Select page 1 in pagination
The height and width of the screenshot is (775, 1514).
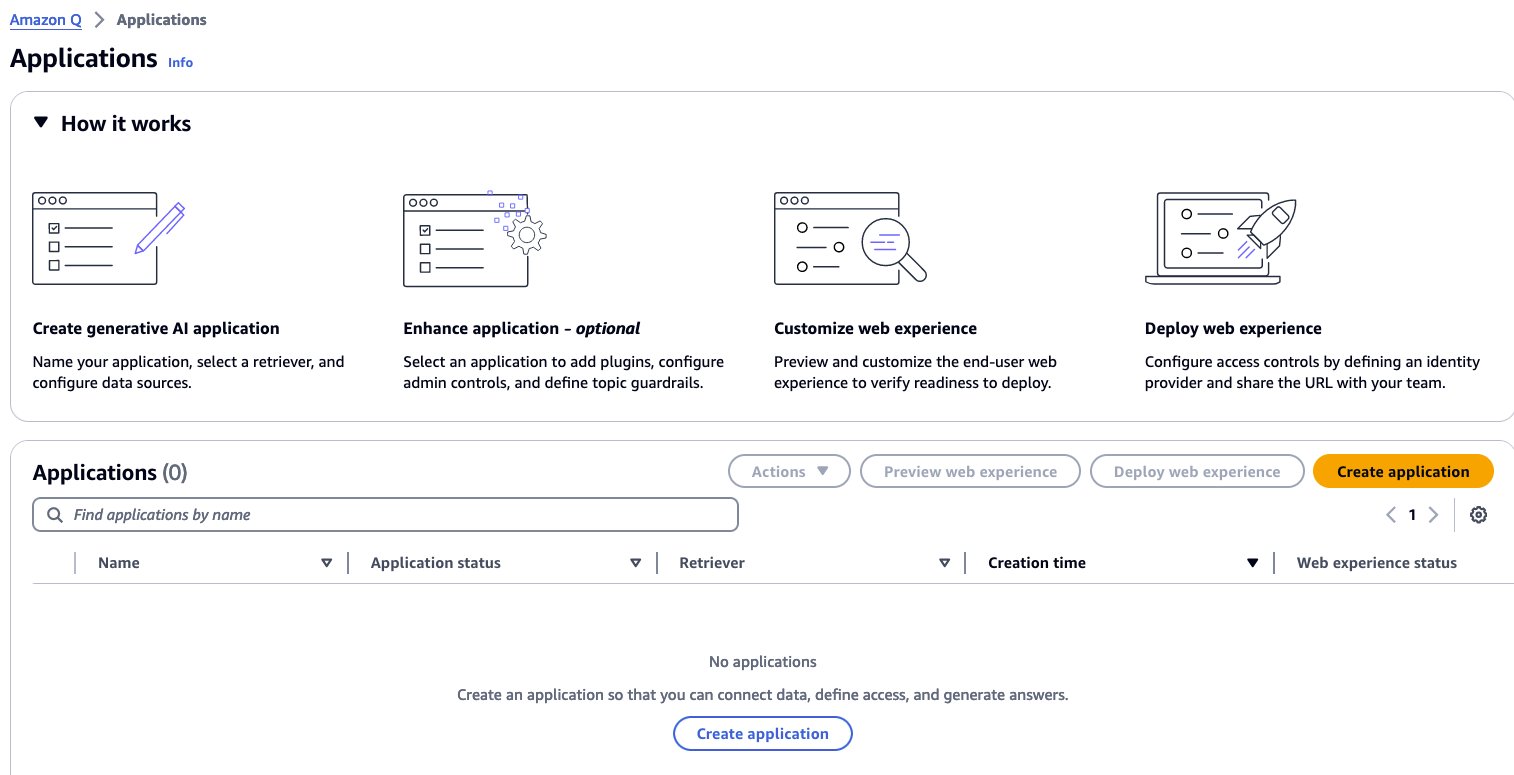[x=1412, y=515]
